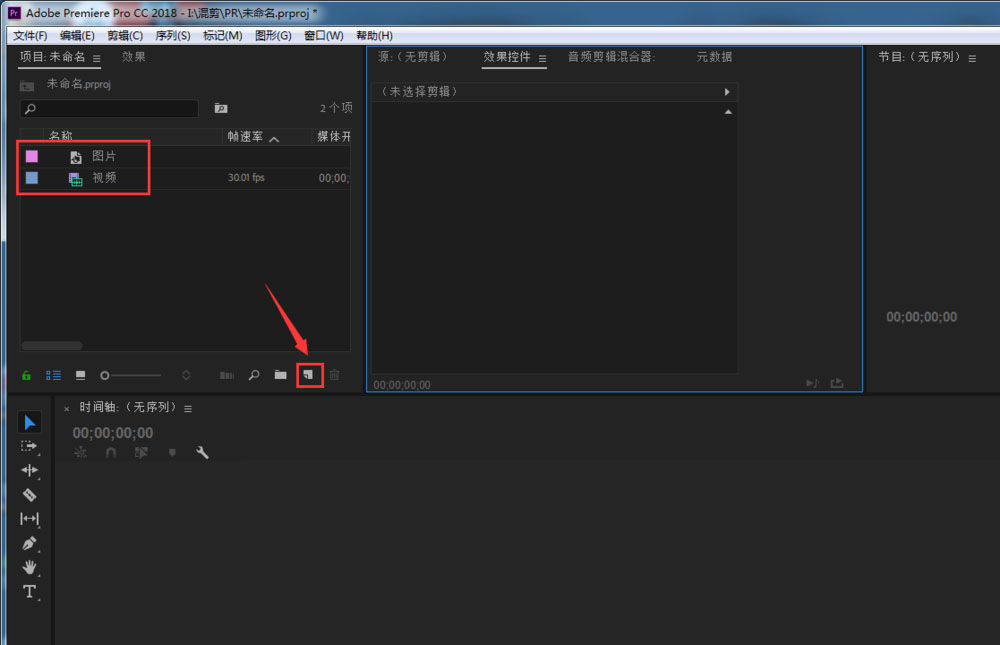Image resolution: width=1000 pixels, height=645 pixels.
Task: Click the 媒体开 column header
Action: tap(334, 137)
